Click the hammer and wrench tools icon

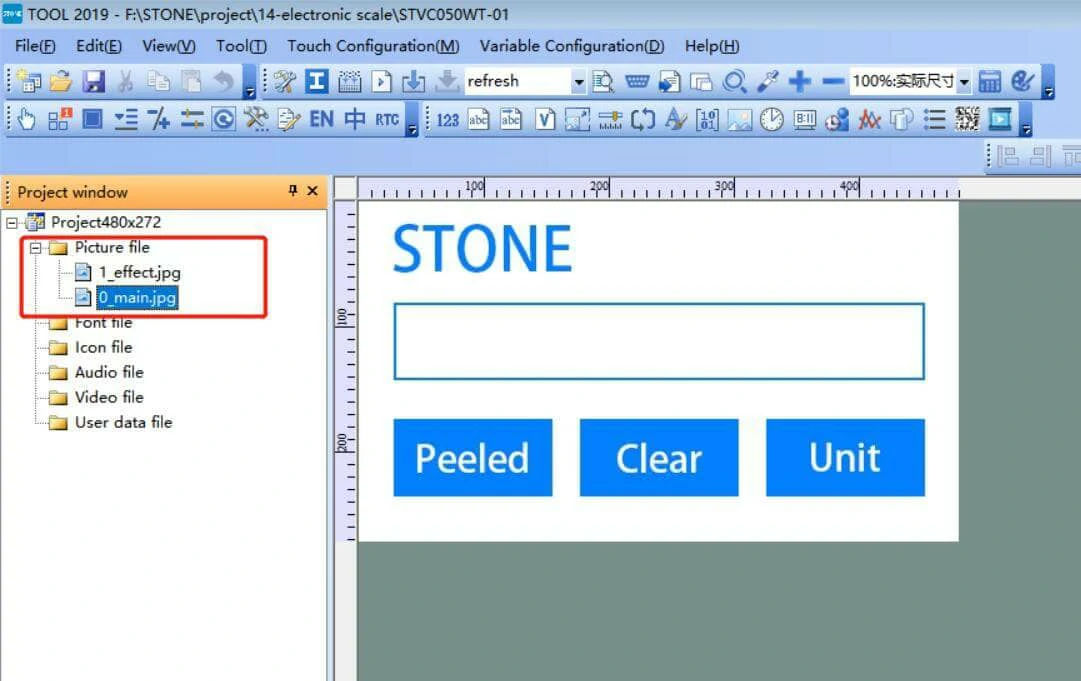pyautogui.click(x=256, y=119)
